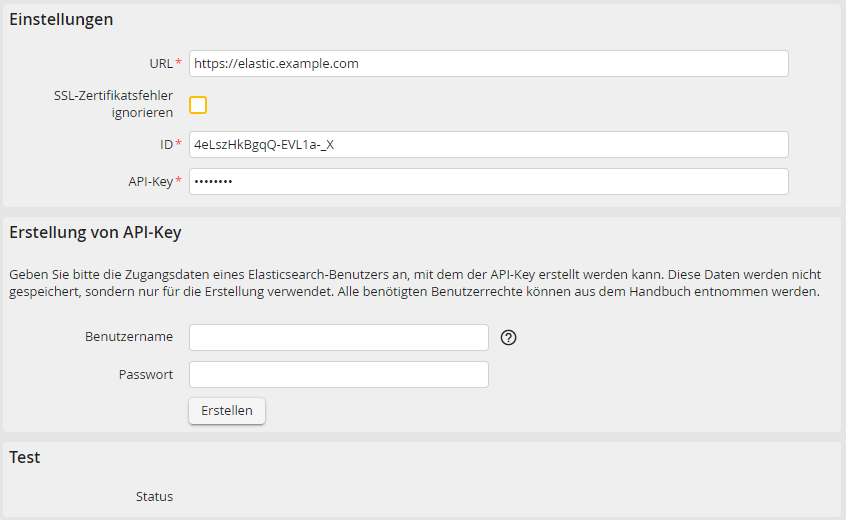Select the Test section heading
The image size is (846, 520).
(x=25, y=457)
